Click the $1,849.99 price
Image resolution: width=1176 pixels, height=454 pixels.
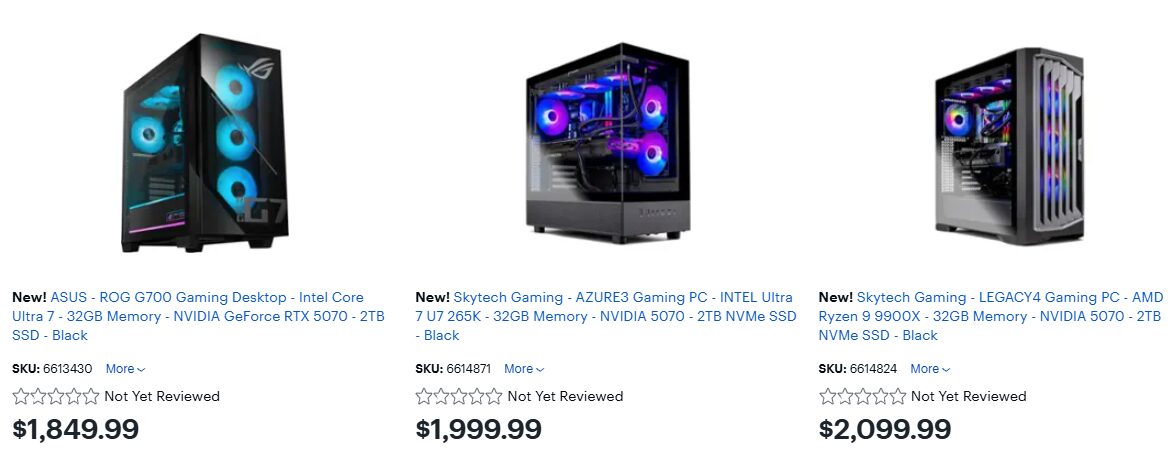point(76,430)
